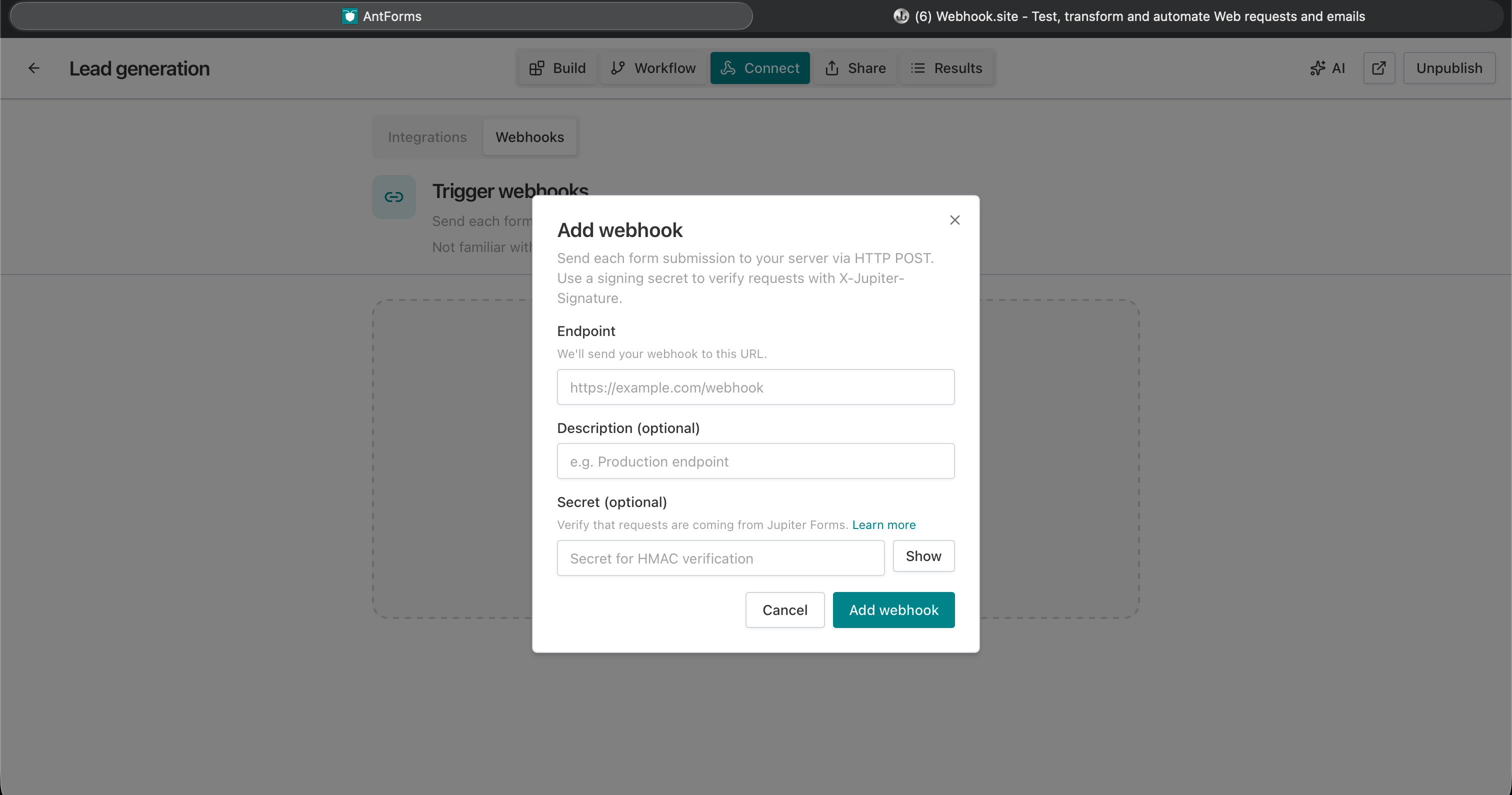Click the Unpublish button
Screen dimensions: 1512x795
(1448, 68)
